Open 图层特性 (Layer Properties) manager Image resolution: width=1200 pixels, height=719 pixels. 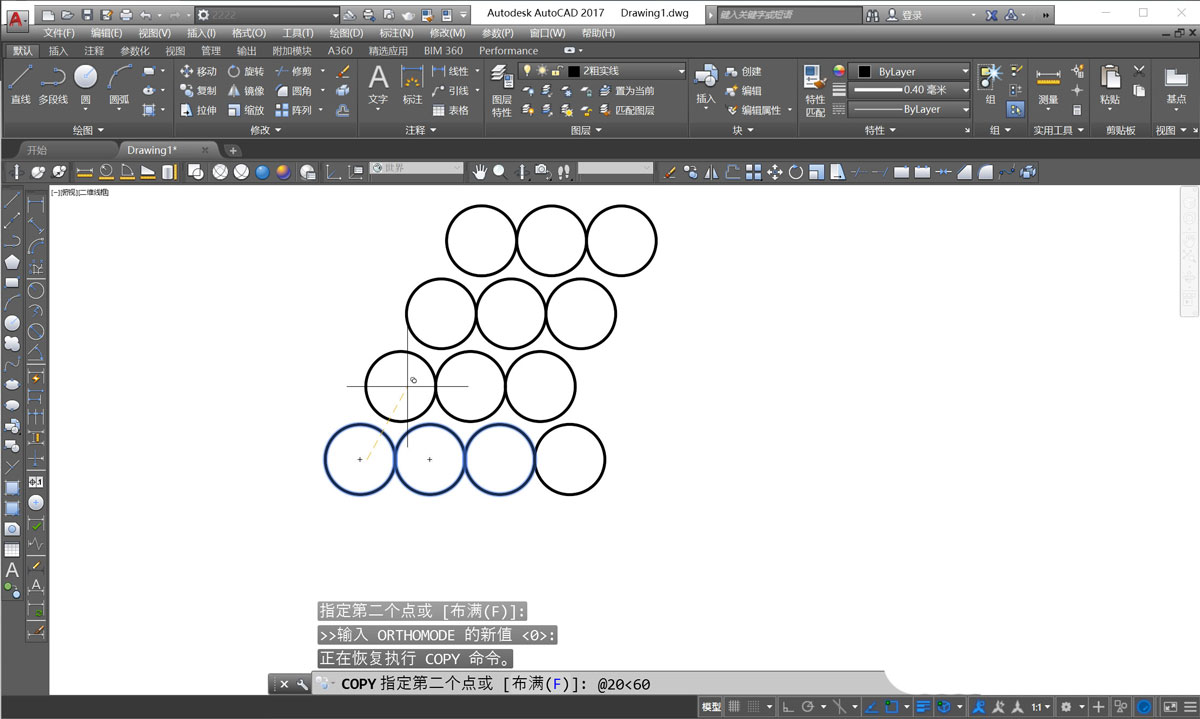[x=501, y=90]
